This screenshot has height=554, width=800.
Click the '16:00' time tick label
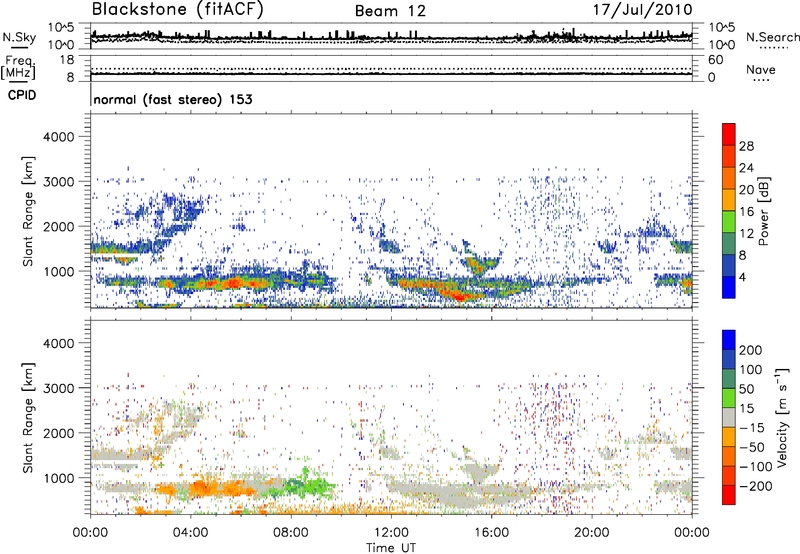coord(491,533)
